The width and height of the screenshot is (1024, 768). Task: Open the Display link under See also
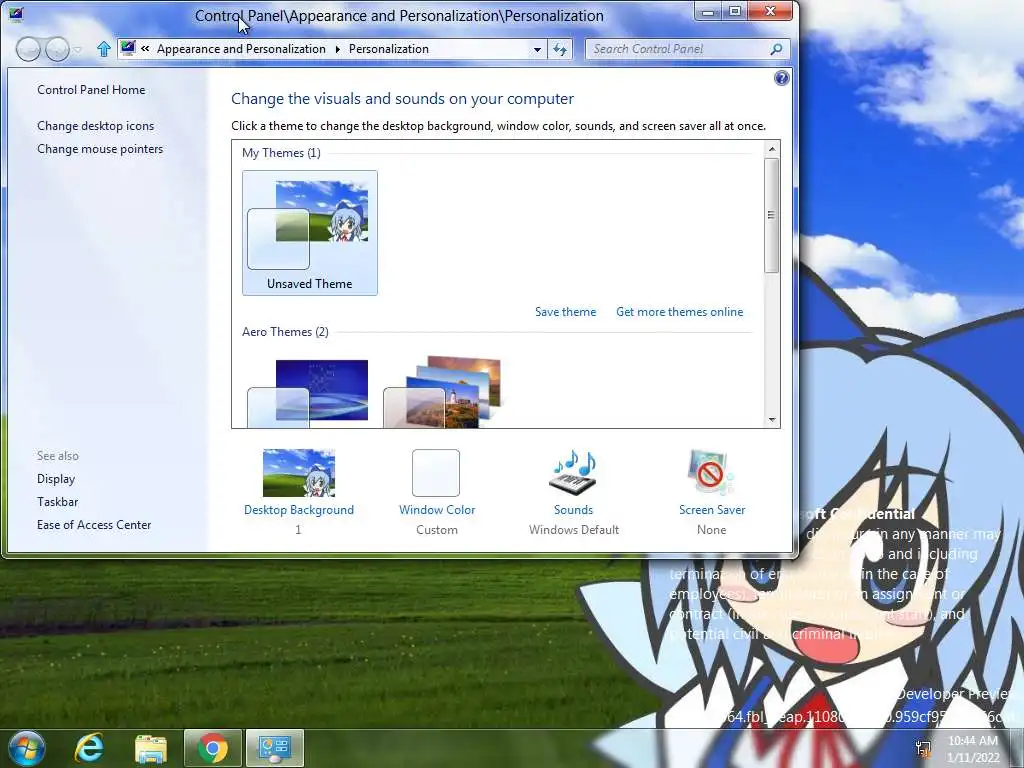56,479
